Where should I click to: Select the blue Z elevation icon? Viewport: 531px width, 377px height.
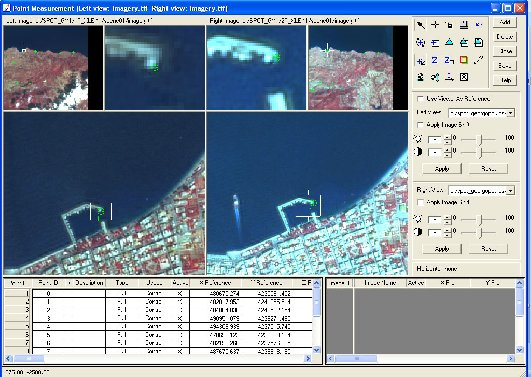(434, 60)
